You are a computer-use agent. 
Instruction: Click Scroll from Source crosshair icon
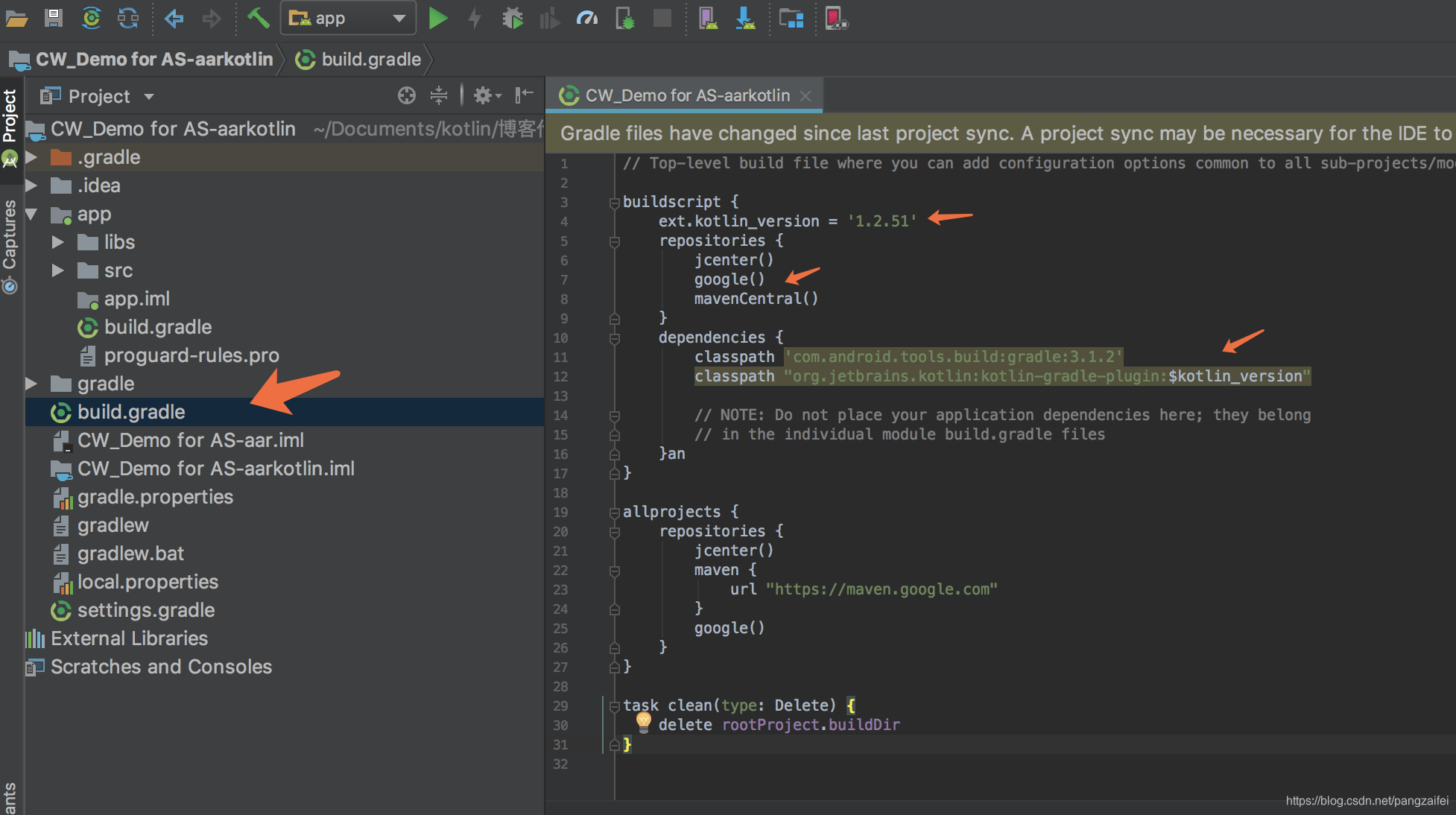[406, 95]
